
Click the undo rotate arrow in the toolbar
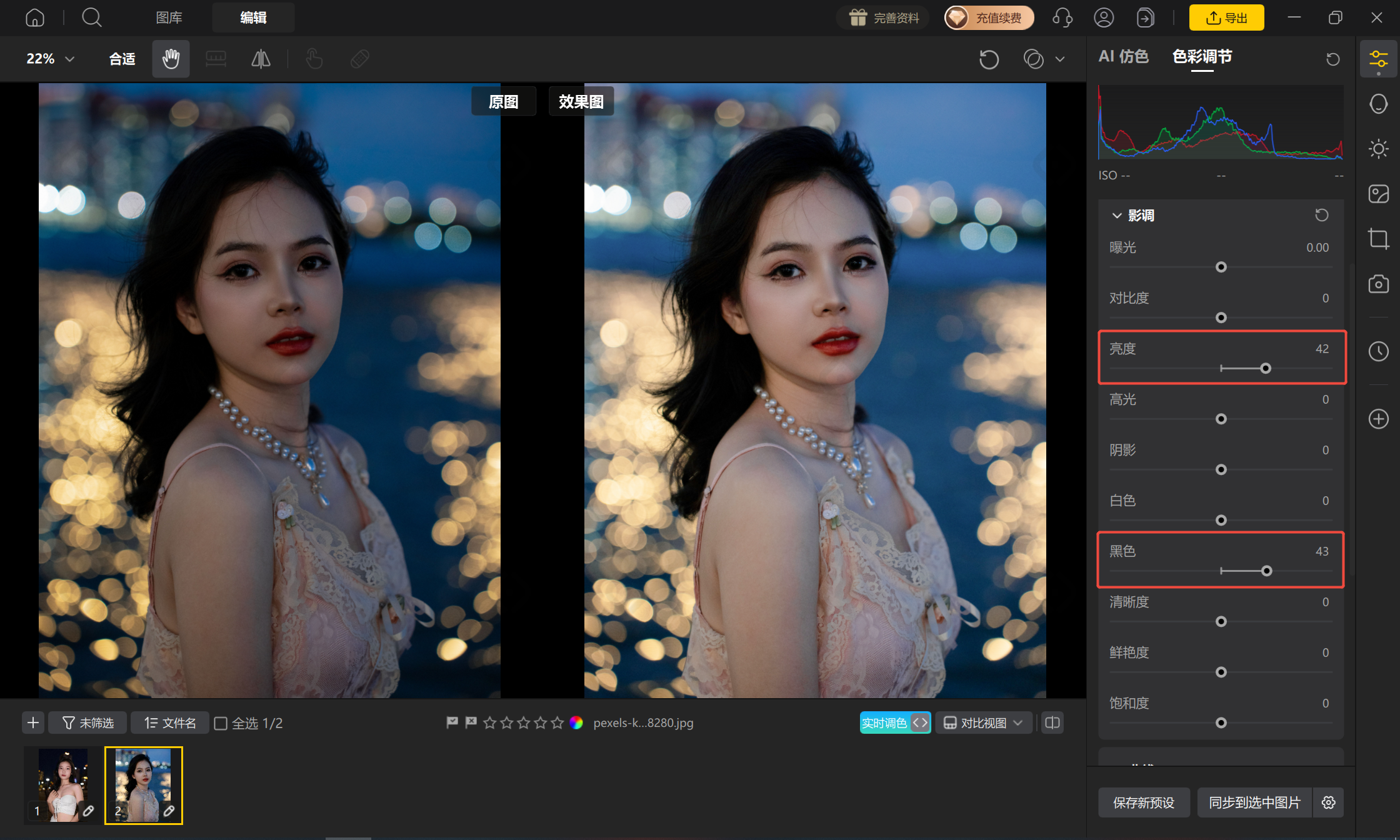pos(989,59)
